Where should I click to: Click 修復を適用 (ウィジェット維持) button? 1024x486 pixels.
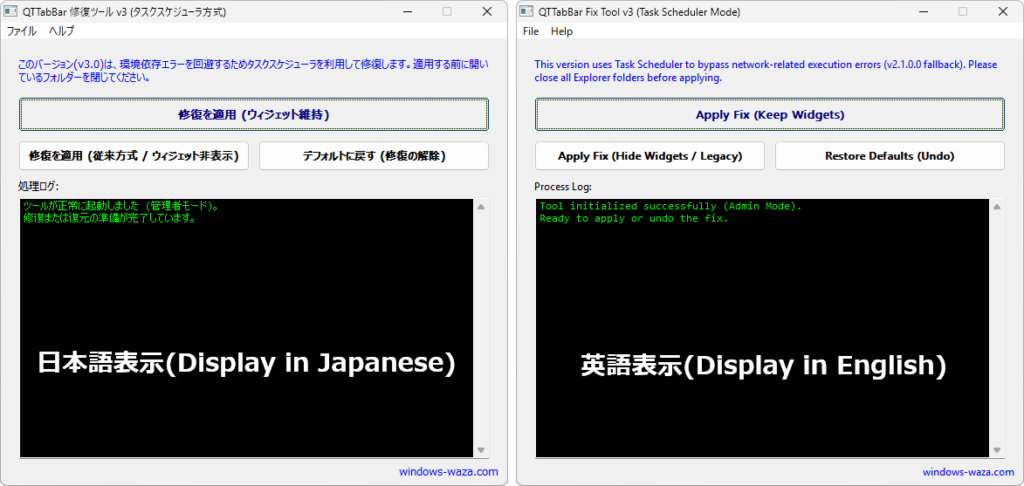point(253,115)
